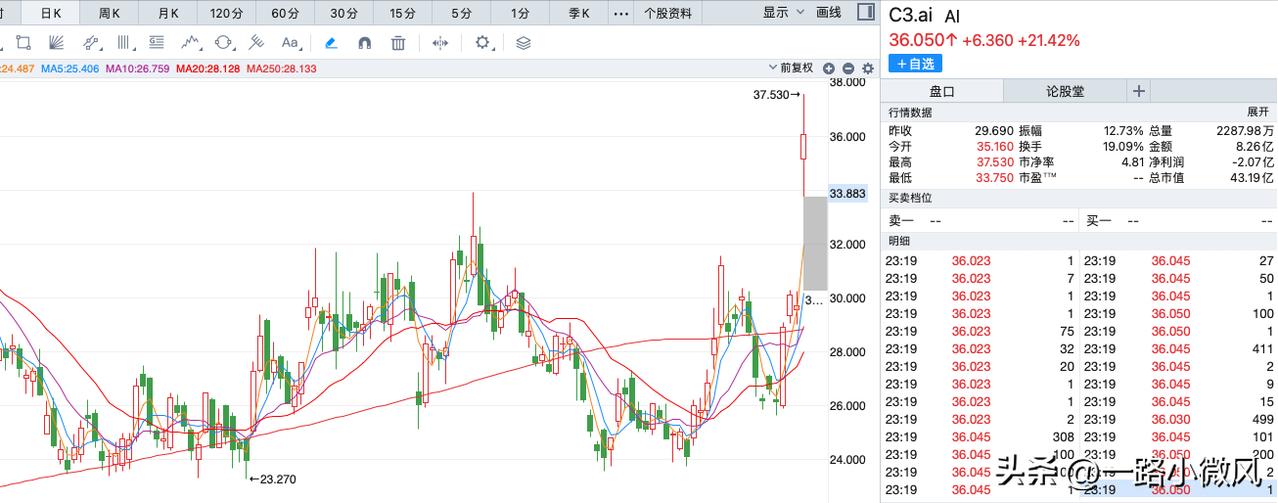The height and width of the screenshot is (503, 1278).
Task: Click the 总市值 43.19亿 value
Action: [x=1254, y=177]
